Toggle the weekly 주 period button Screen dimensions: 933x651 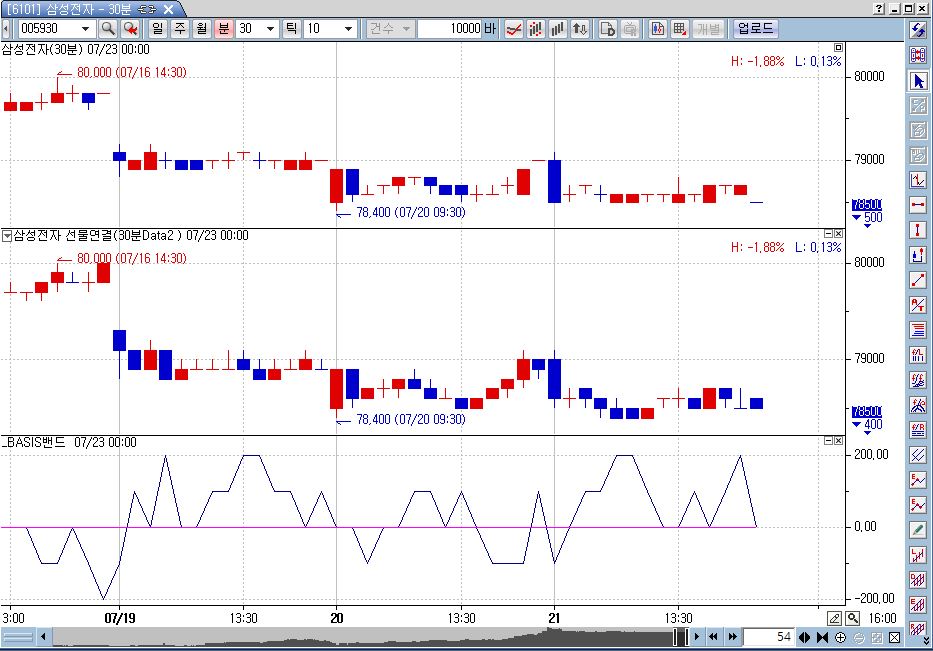coord(180,29)
